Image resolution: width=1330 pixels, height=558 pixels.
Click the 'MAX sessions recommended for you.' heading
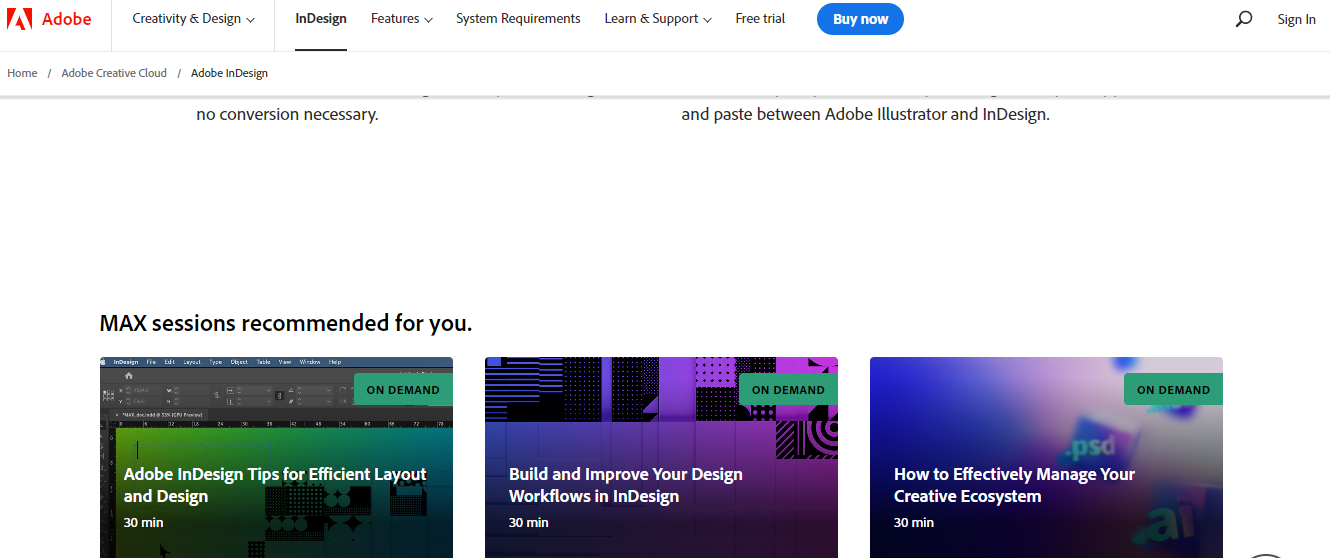[x=286, y=323]
